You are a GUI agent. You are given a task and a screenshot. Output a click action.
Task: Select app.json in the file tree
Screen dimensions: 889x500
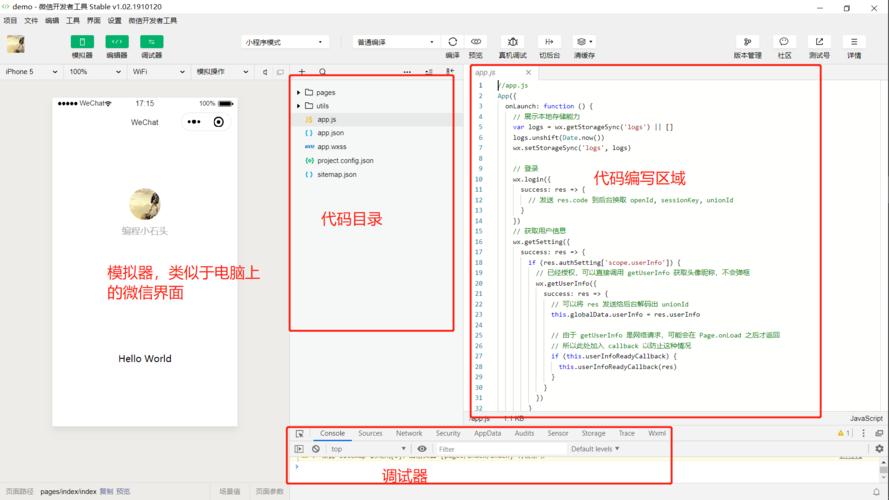click(330, 133)
